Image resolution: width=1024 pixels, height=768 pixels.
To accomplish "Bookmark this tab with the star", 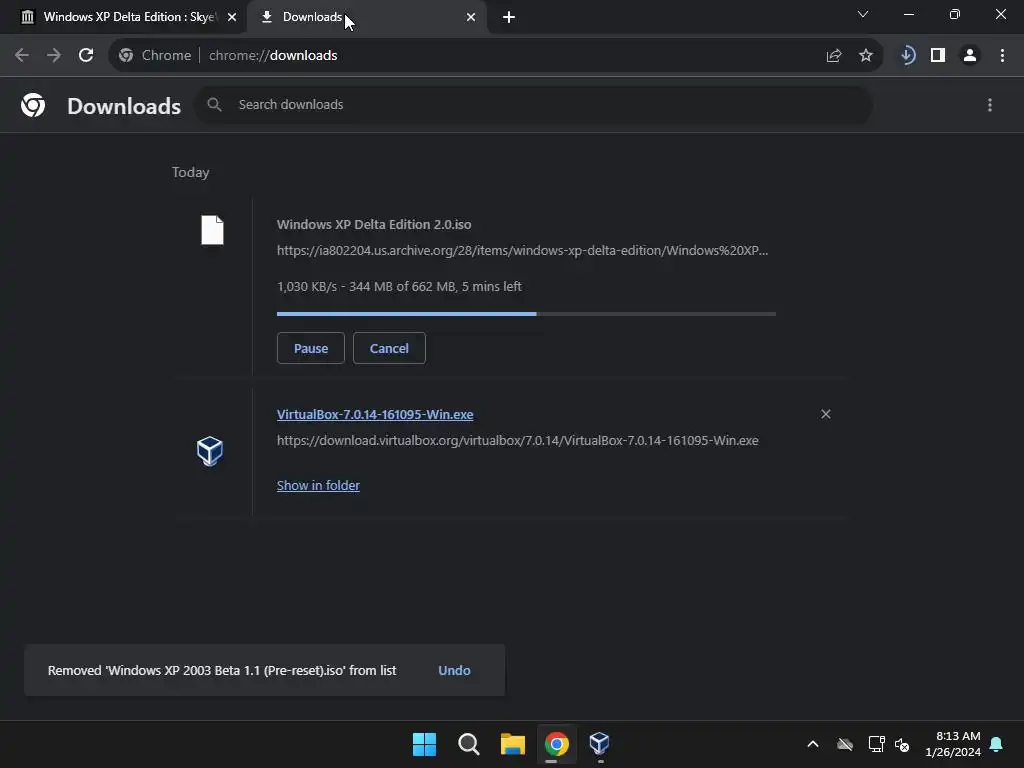I will click(x=866, y=56).
